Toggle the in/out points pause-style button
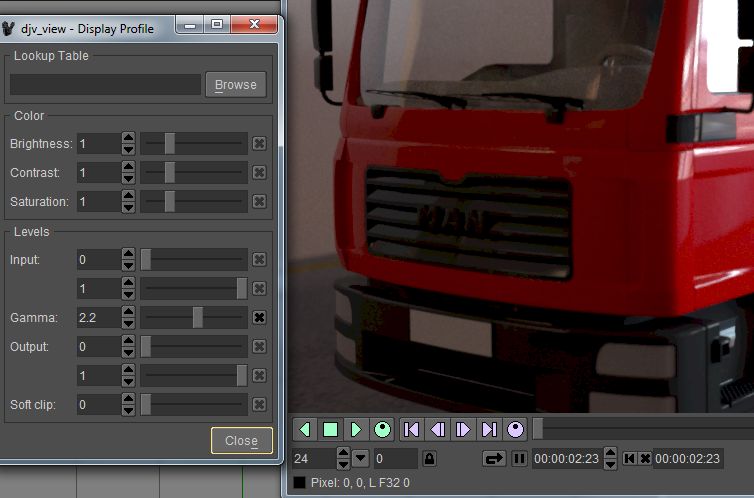 519,458
